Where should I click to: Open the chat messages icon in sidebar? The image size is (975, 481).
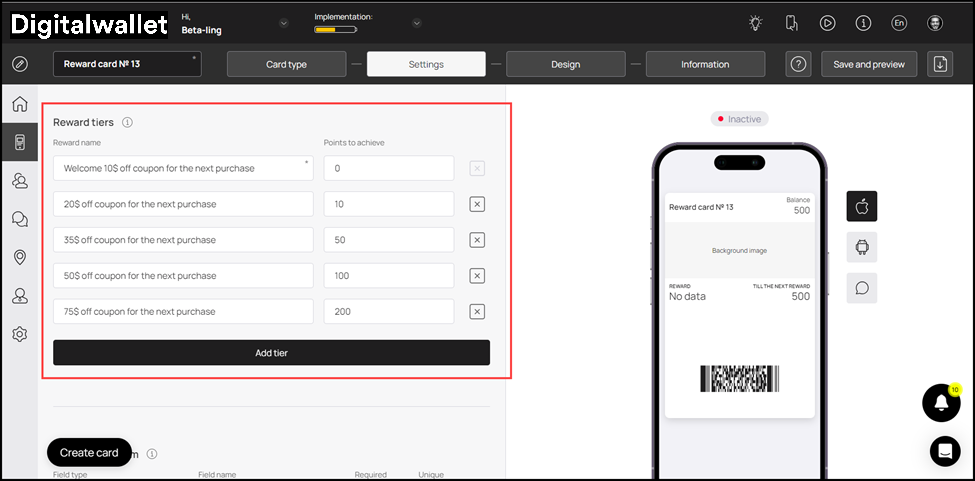pos(19,219)
